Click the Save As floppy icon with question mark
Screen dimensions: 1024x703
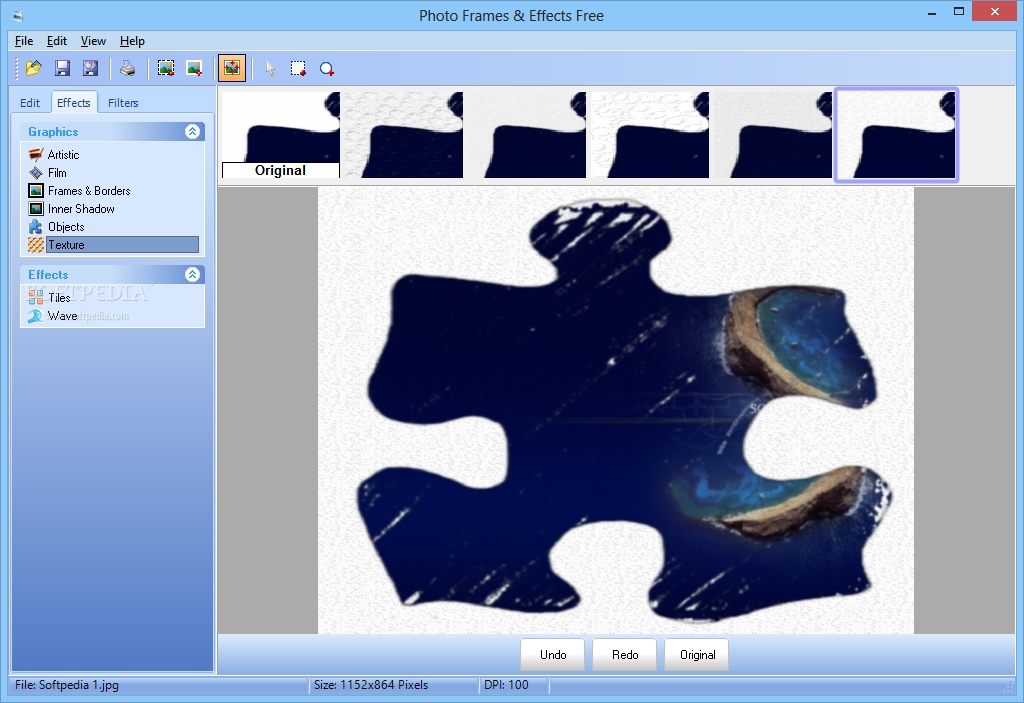90,68
